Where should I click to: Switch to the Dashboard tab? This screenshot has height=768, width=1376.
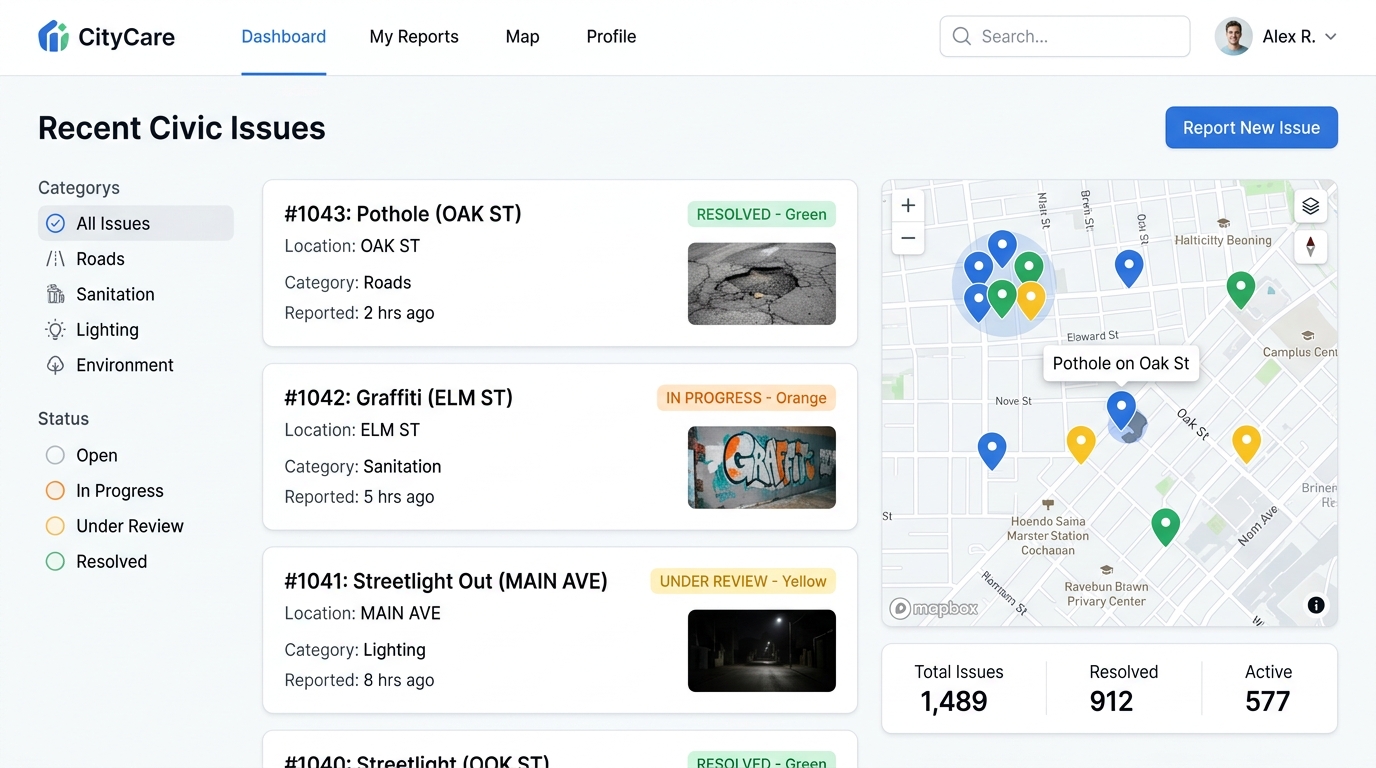pyautogui.click(x=284, y=37)
